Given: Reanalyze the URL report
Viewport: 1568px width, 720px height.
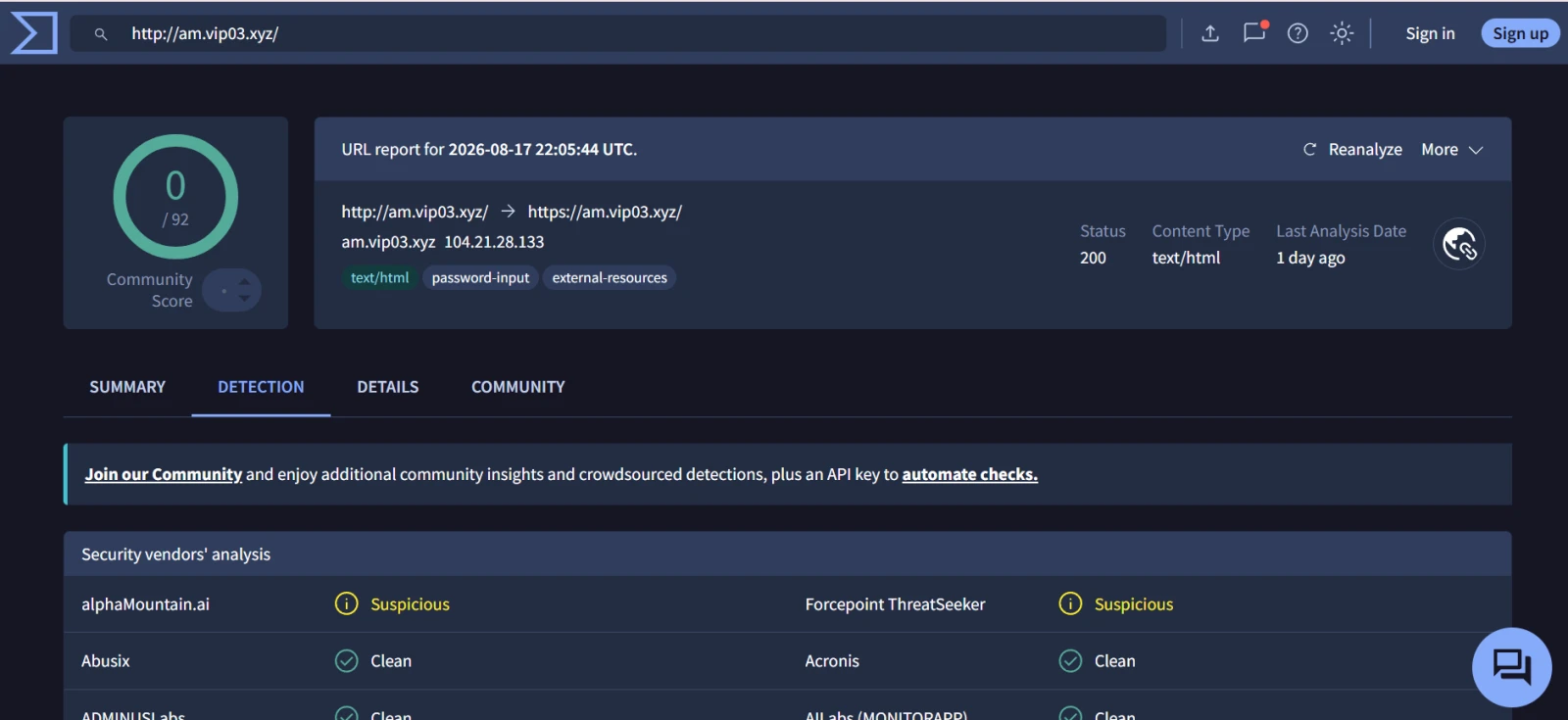Looking at the screenshot, I should [1352, 150].
